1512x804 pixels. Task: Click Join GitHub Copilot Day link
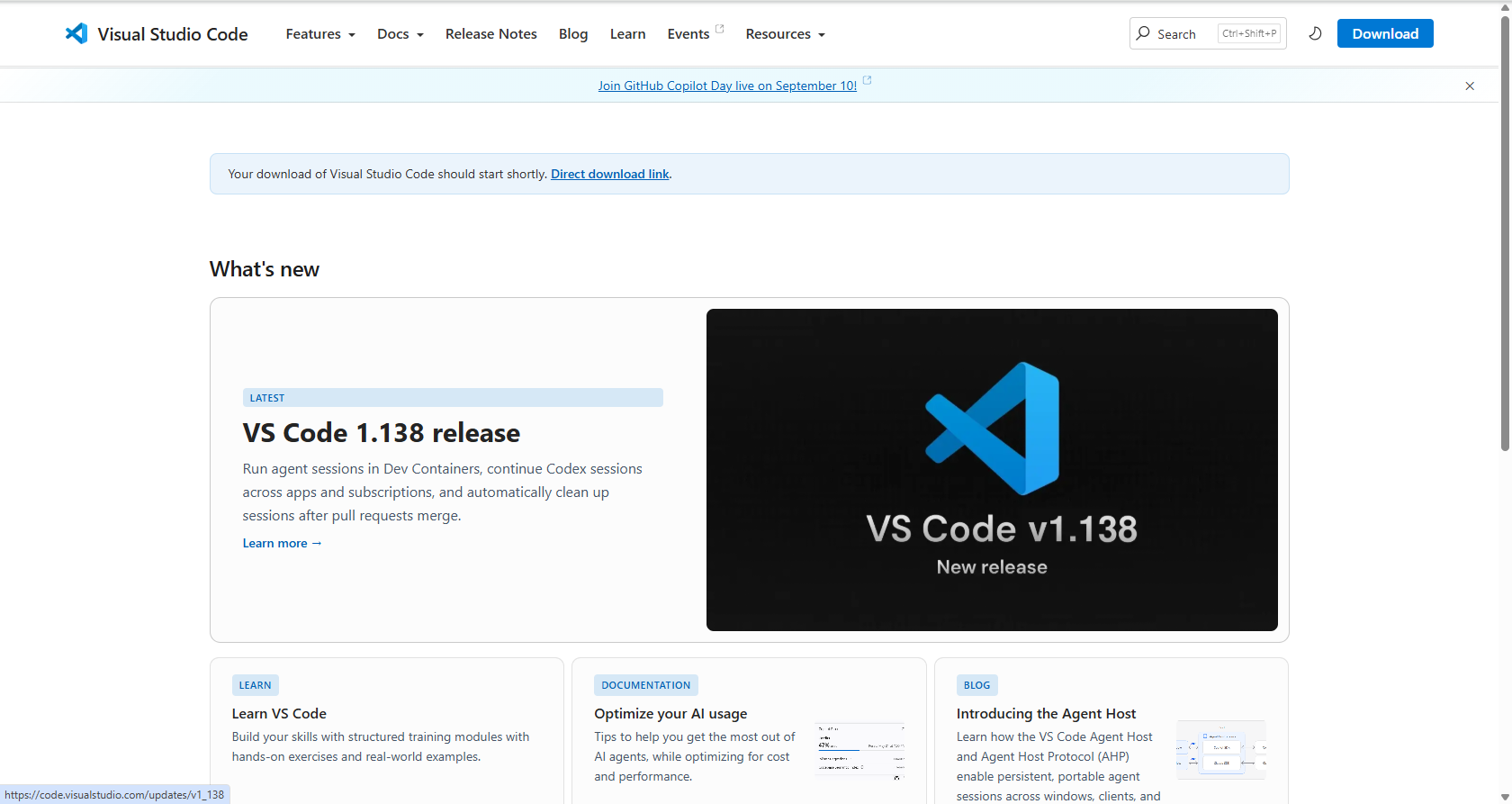[727, 86]
